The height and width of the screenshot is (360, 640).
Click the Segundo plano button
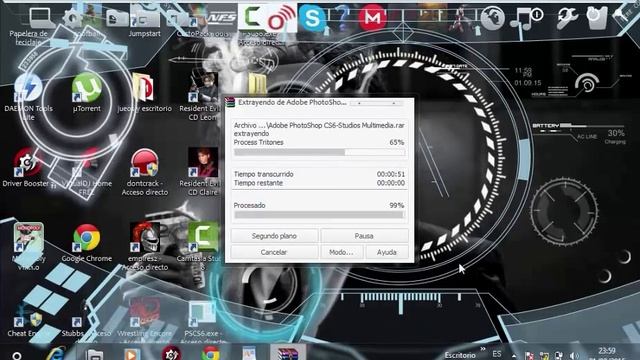click(274, 236)
